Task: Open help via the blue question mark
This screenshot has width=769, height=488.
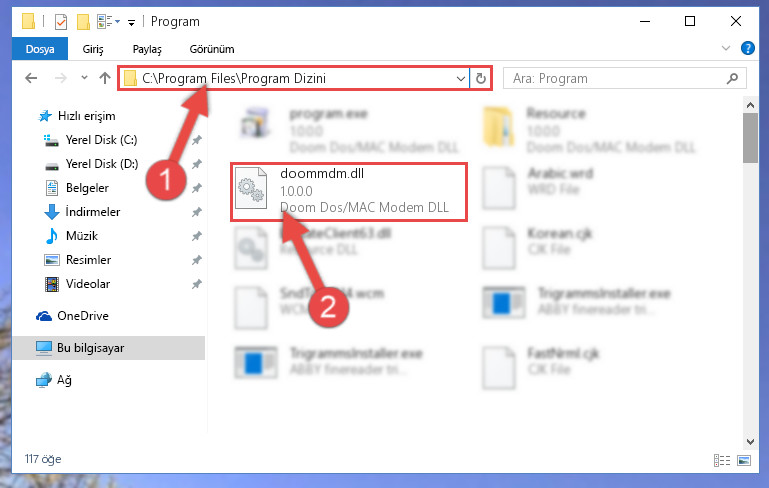Action: [747, 48]
